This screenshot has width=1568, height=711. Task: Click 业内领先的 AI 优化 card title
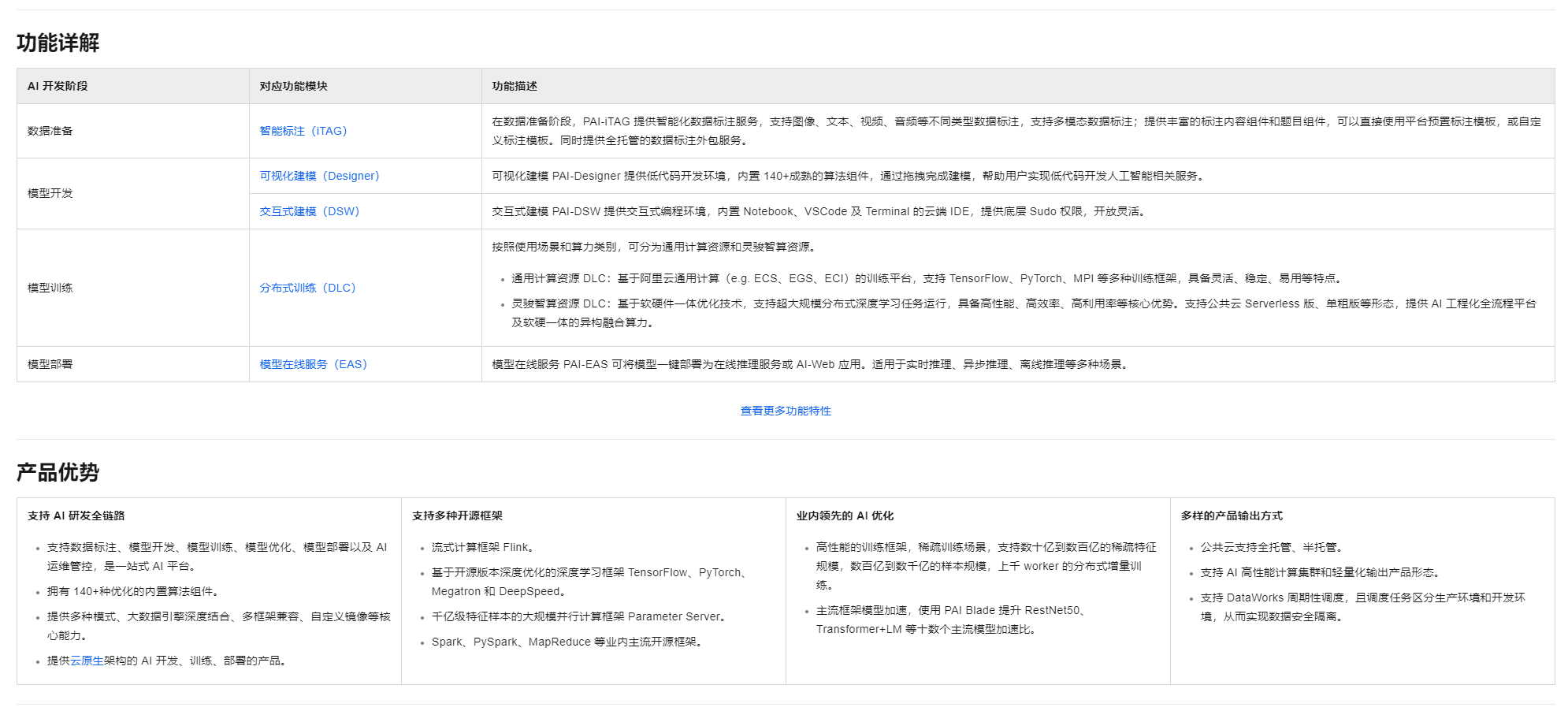845,516
